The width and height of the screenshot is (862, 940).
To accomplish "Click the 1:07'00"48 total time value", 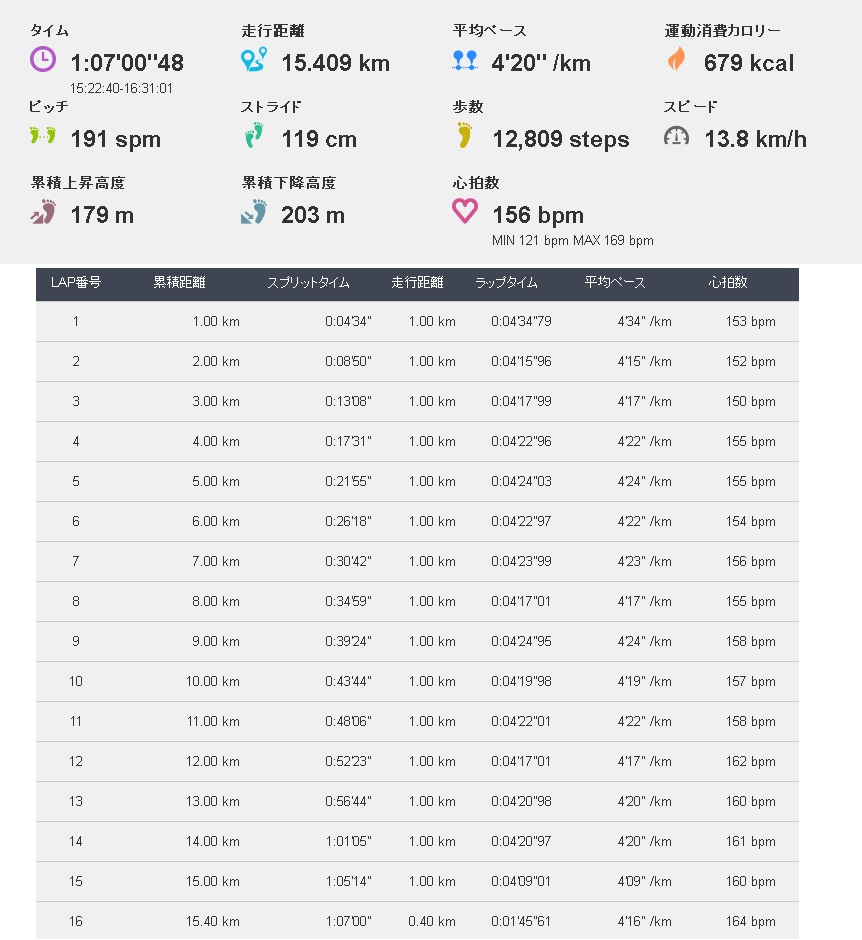I will [127, 63].
